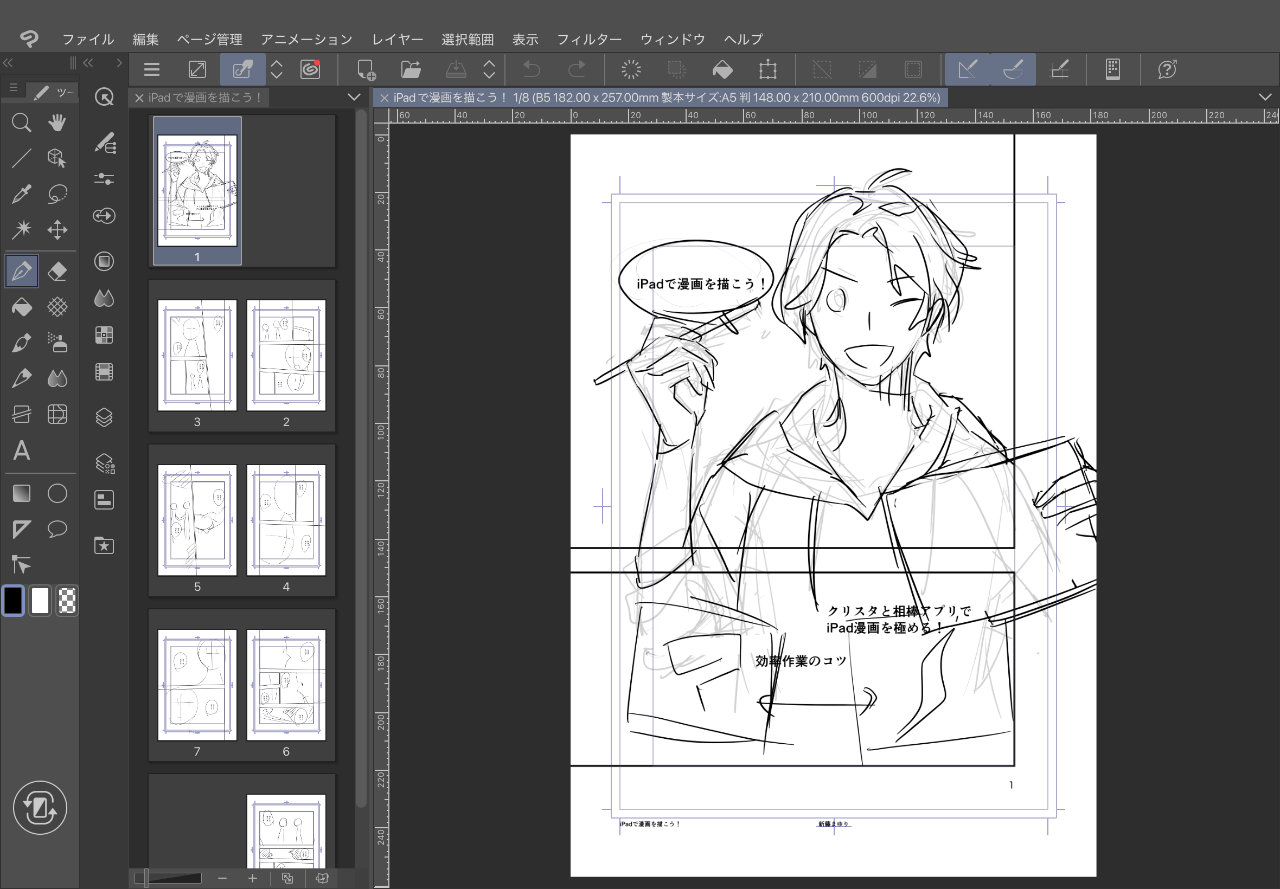Open the レイヤー menu
The image size is (1280, 889).
point(397,39)
